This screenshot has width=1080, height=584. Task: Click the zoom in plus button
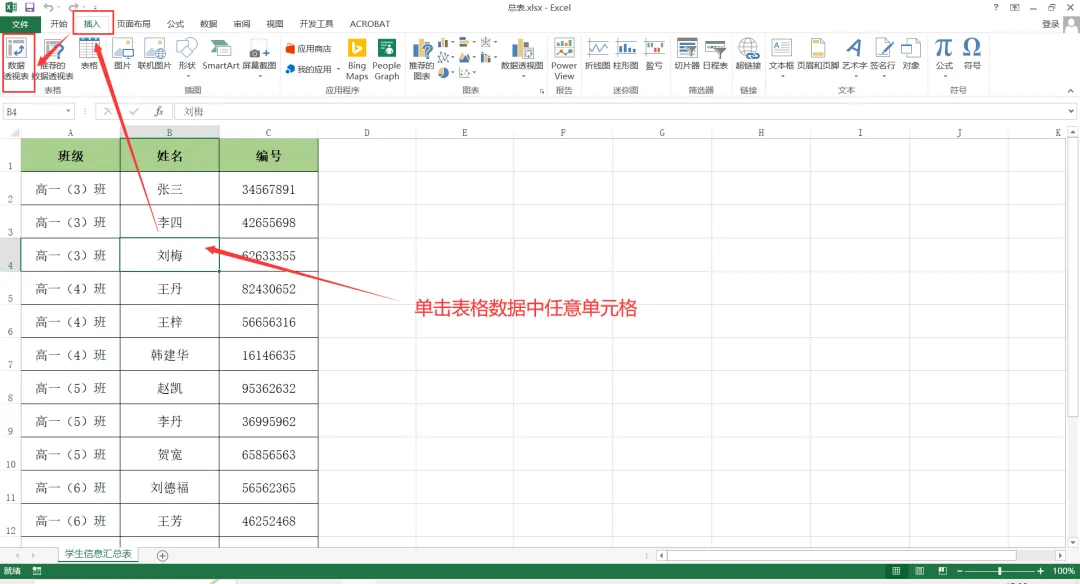click(x=1041, y=571)
